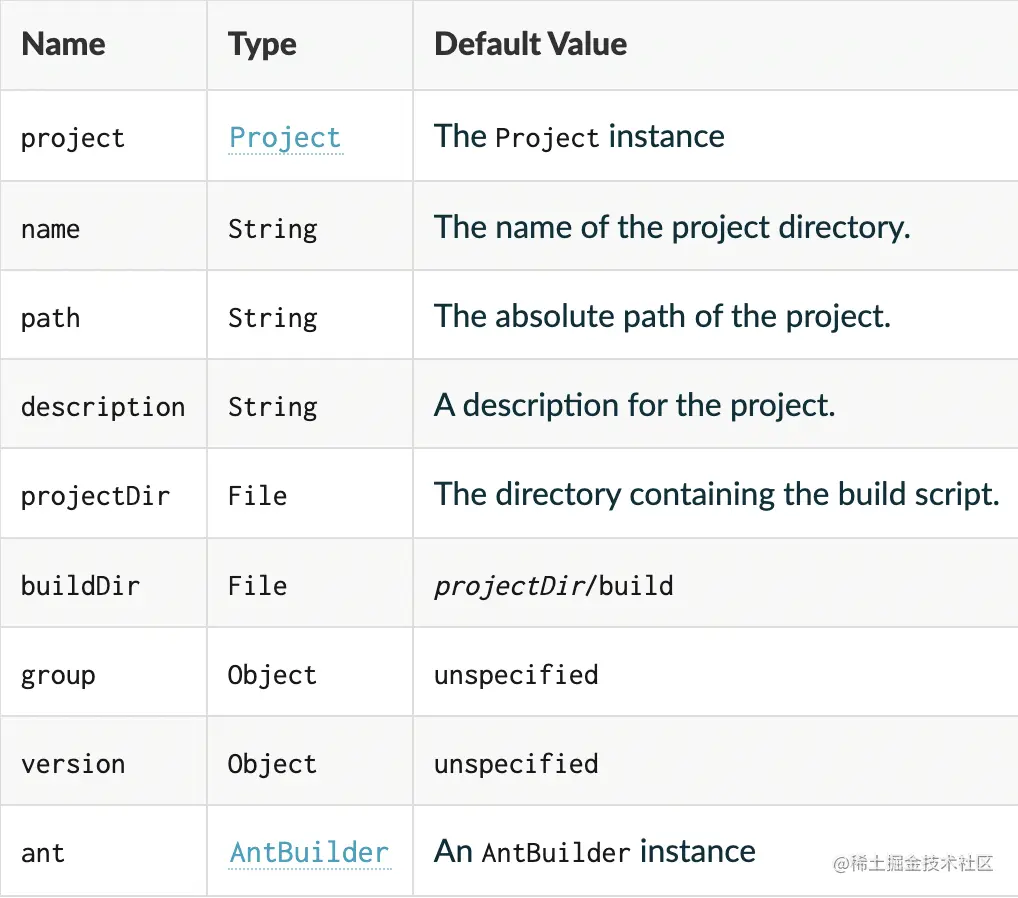
Task: Click the buildDir property cell
Action: coord(81,584)
